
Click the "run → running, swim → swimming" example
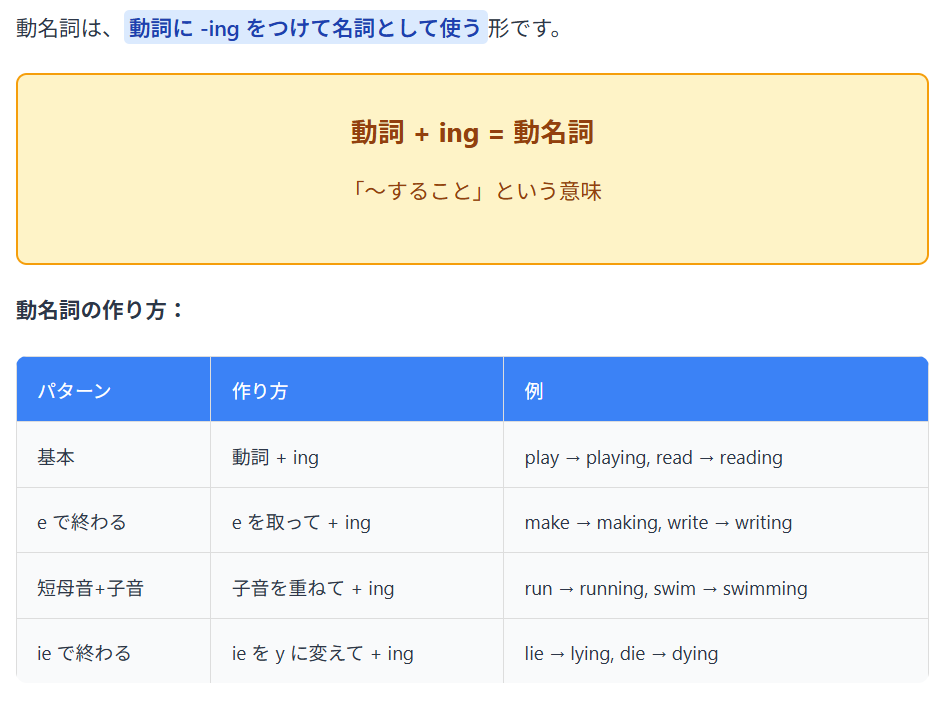click(x=665, y=588)
